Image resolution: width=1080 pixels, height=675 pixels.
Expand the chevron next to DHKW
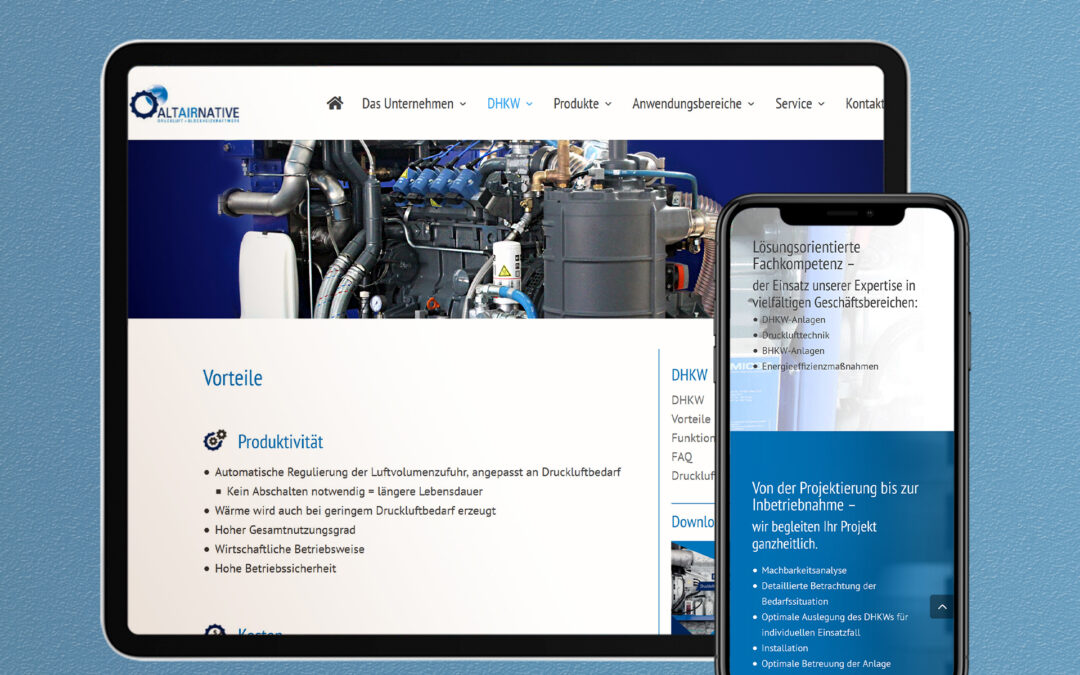(x=529, y=104)
